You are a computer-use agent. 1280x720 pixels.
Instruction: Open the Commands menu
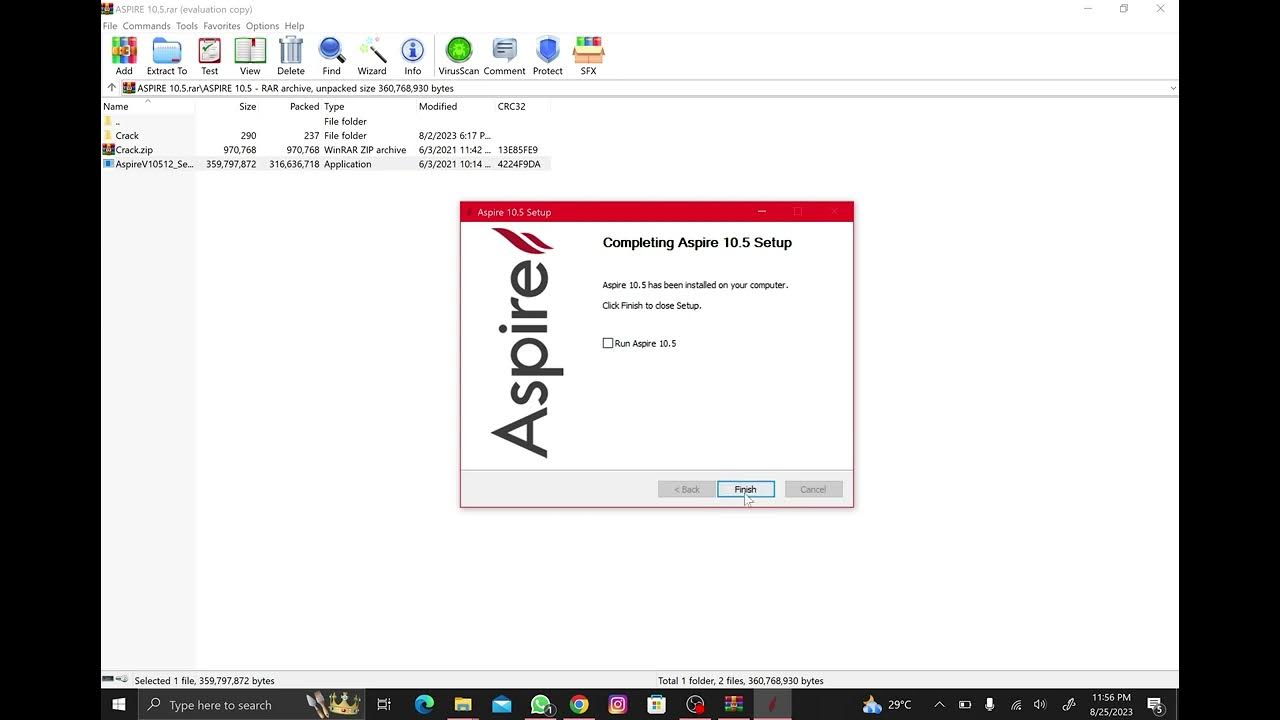coord(147,26)
